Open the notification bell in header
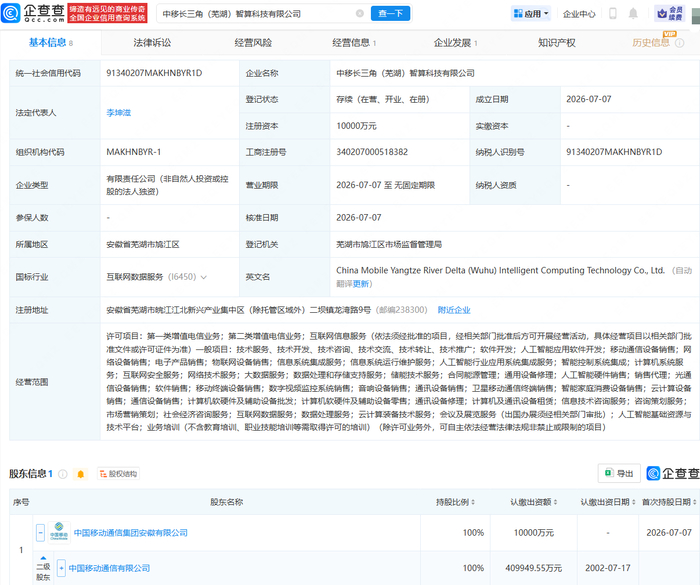The image size is (700, 585). point(633,13)
